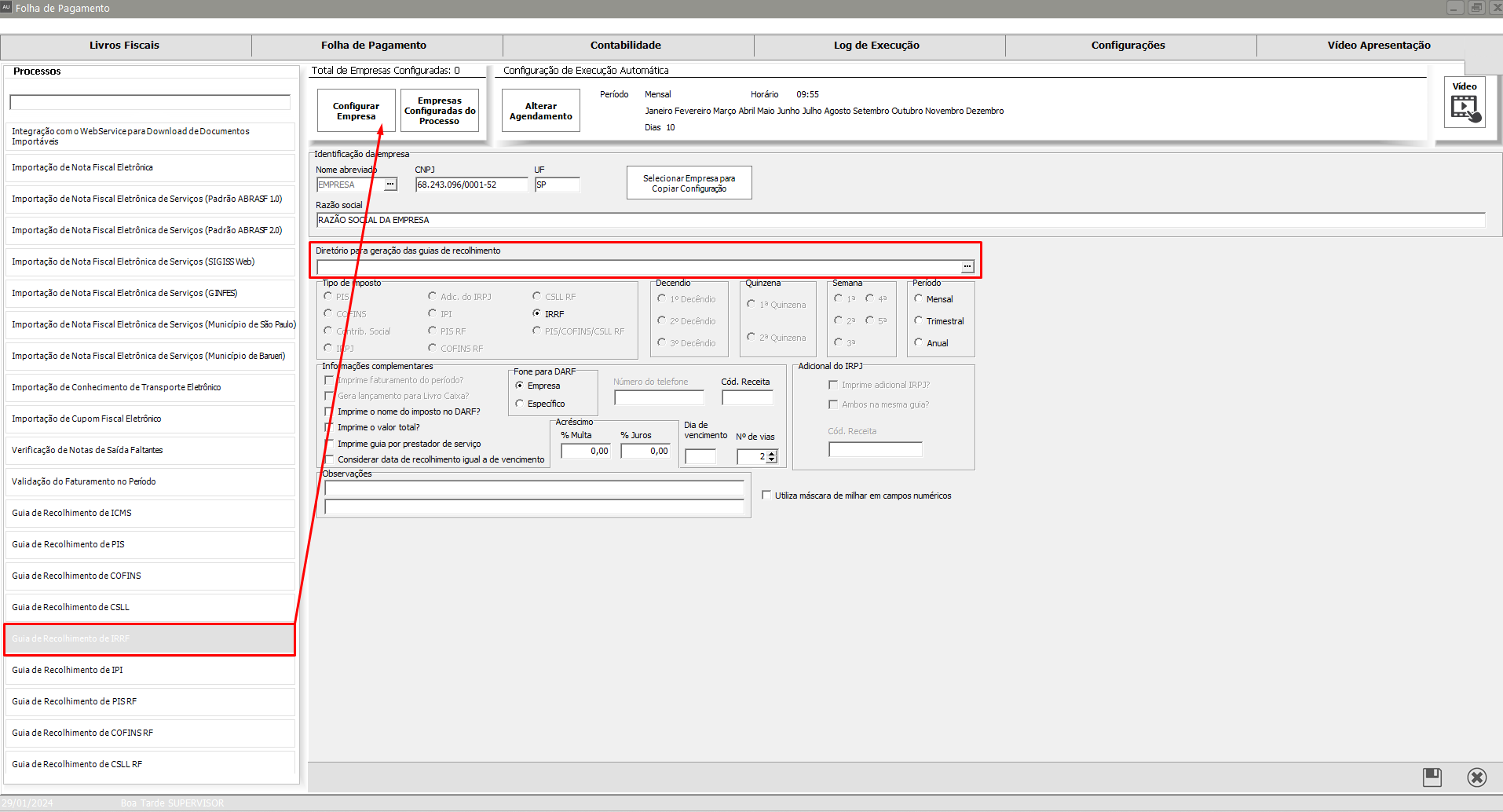Select Empresa under Fone para DARF
Screen dimensions: 1503x812
click(x=519, y=386)
